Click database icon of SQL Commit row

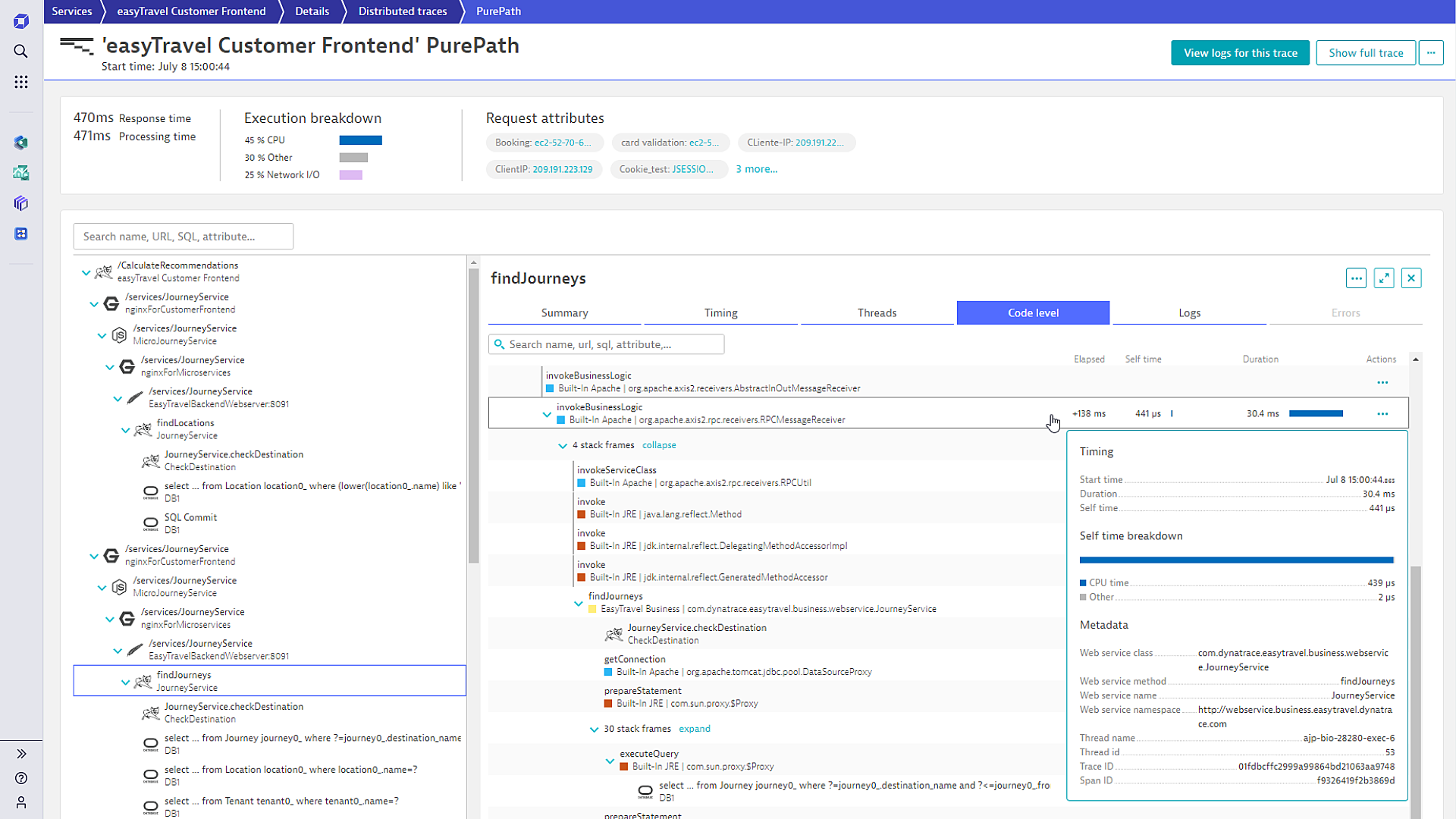151,523
